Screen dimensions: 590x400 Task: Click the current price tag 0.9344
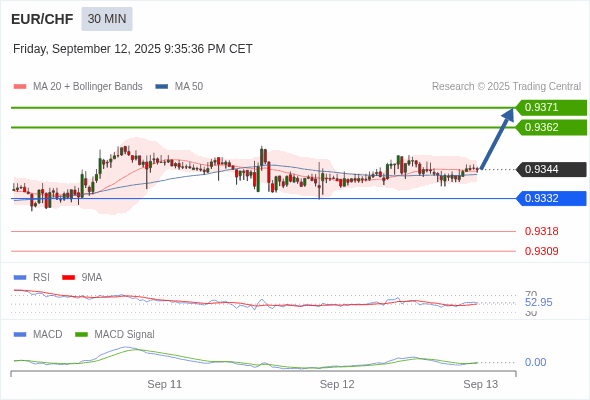551,170
